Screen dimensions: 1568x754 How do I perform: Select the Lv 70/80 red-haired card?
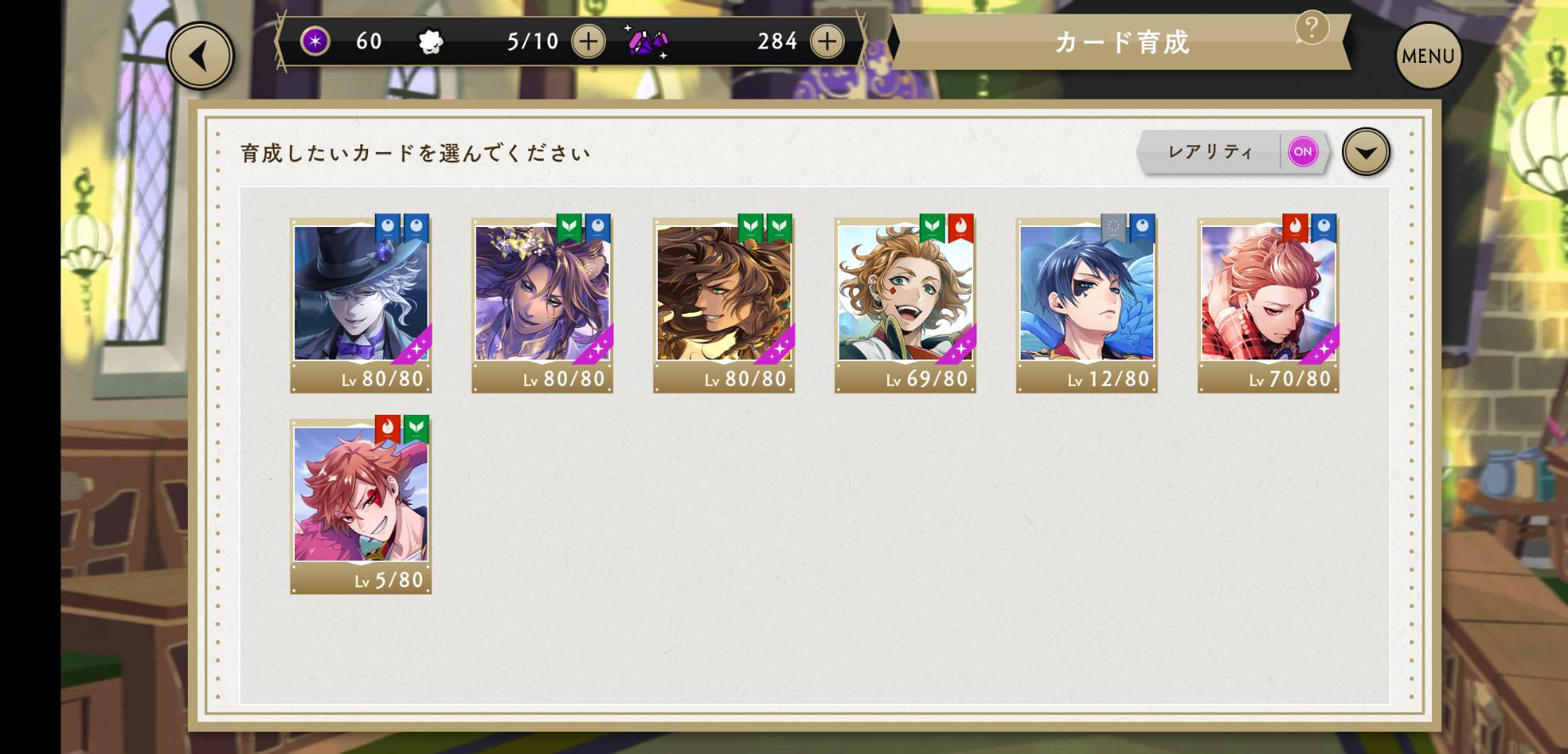[1268, 303]
